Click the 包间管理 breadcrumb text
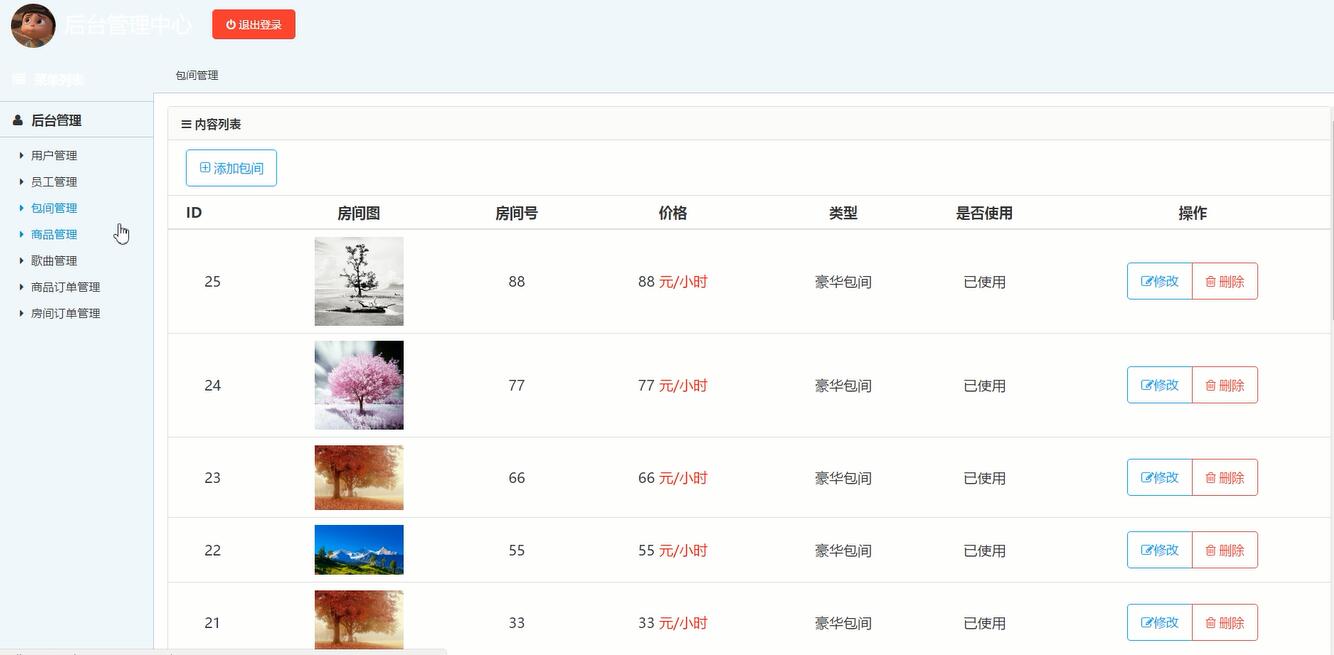 pyautogui.click(x=197, y=75)
